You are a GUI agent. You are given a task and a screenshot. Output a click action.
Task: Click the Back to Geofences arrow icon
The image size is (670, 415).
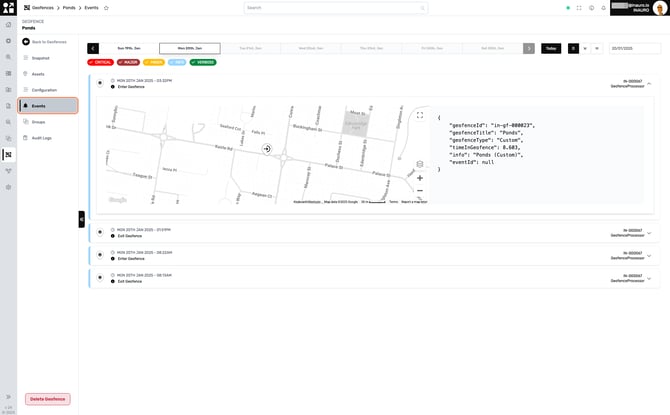[26, 41]
